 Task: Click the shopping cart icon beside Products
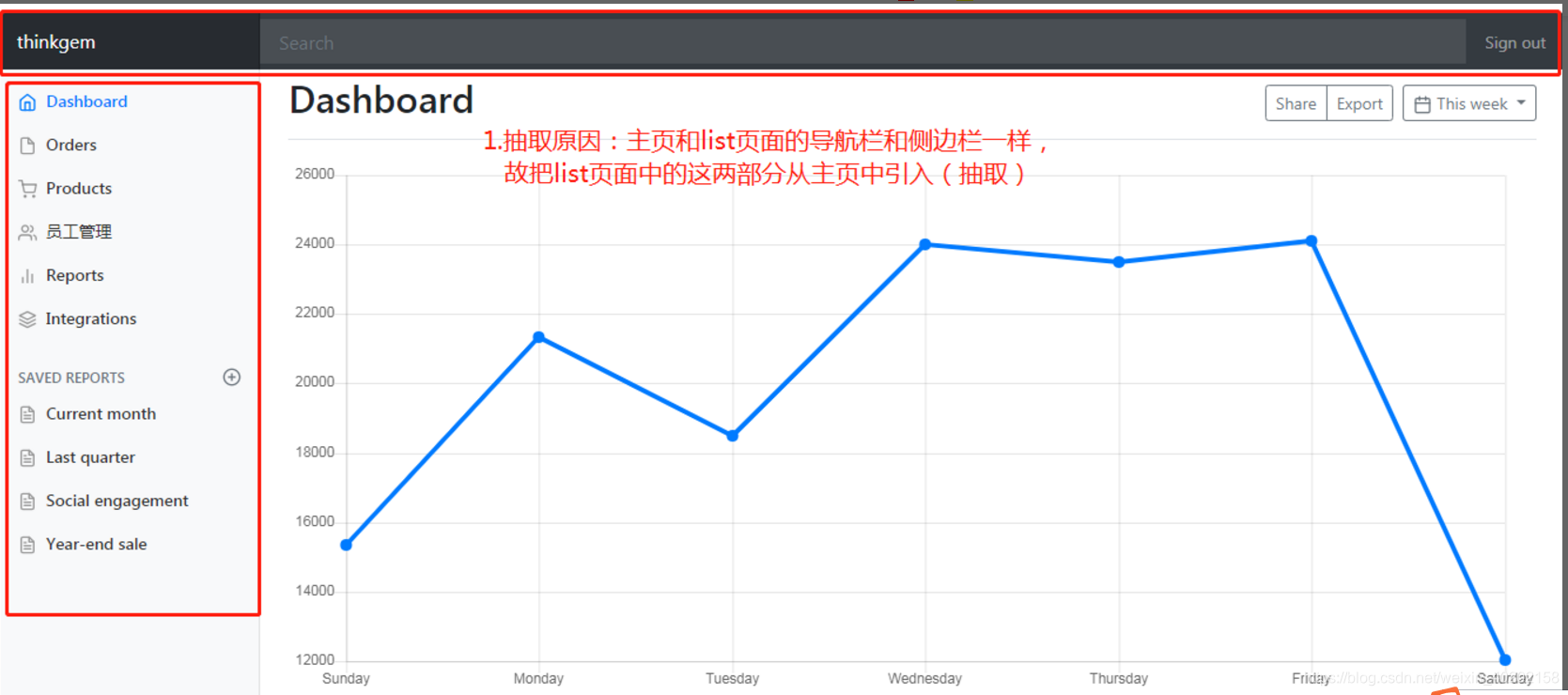[27, 189]
